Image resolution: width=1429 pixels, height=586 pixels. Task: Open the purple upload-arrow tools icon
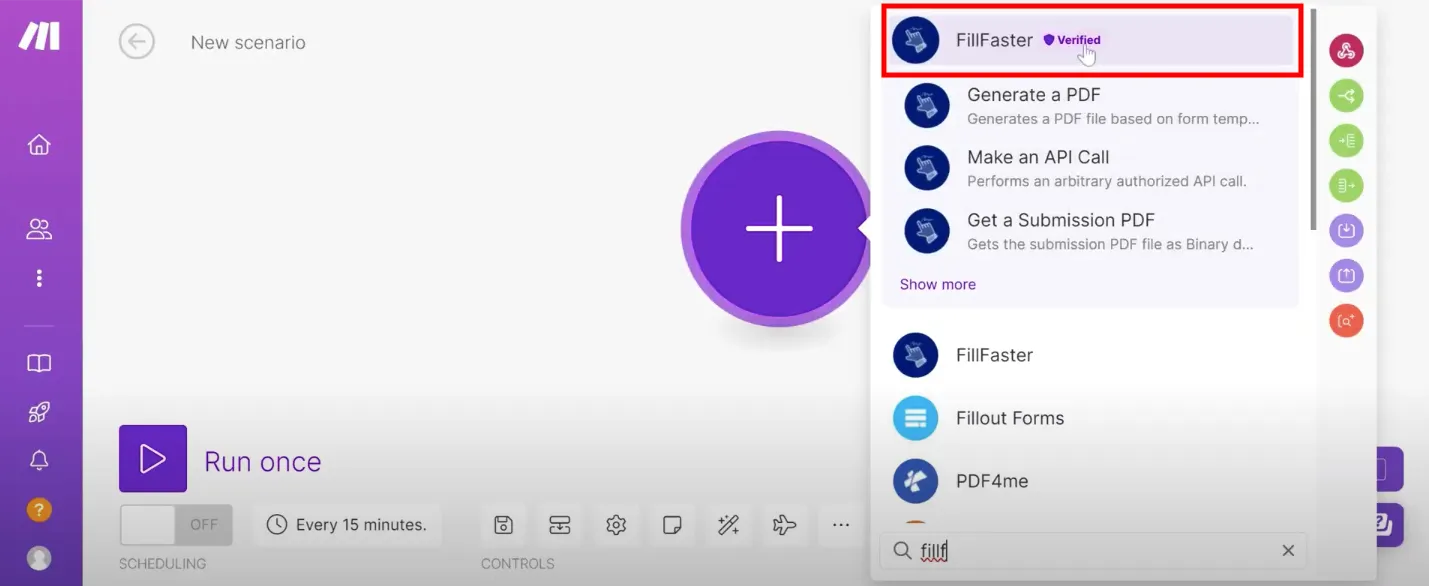pyautogui.click(x=1346, y=276)
